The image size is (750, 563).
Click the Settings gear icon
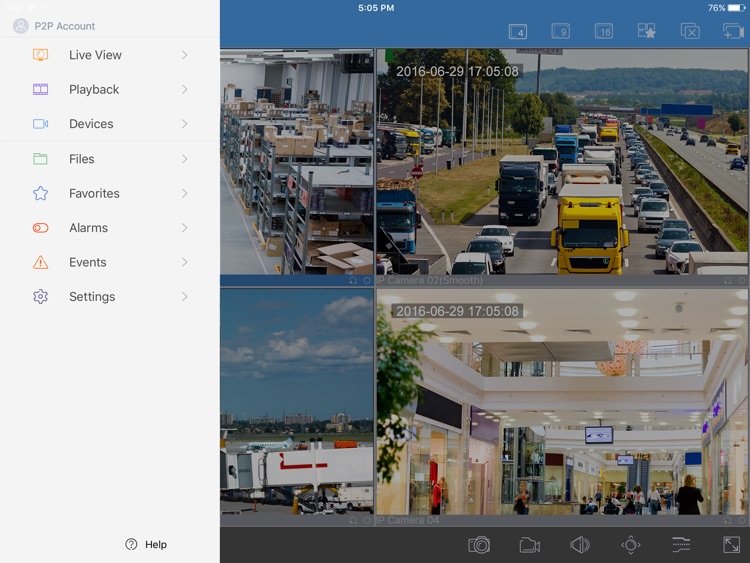point(40,297)
